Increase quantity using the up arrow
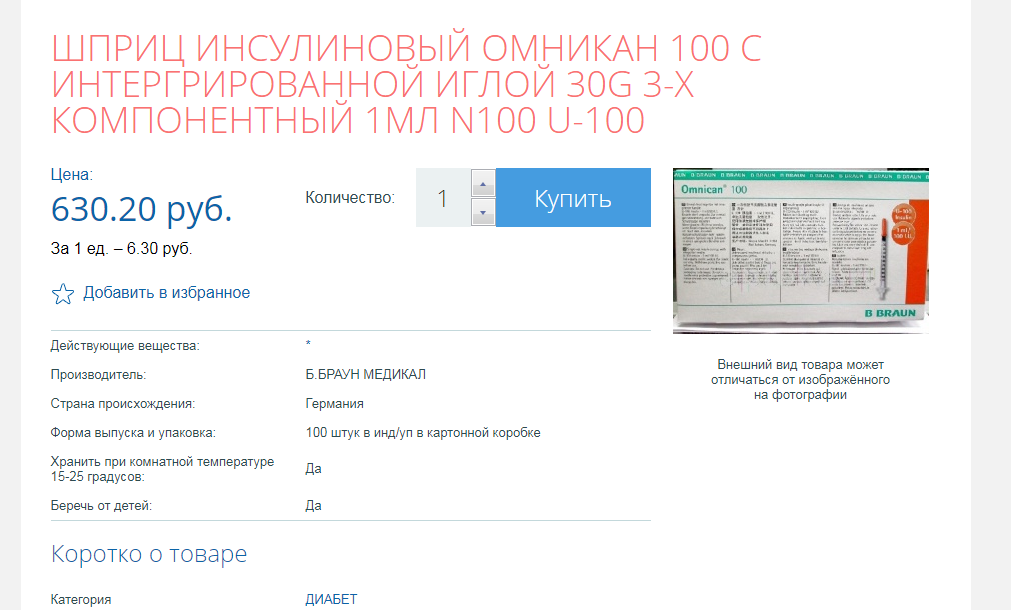The image size is (1011, 610). point(482,183)
